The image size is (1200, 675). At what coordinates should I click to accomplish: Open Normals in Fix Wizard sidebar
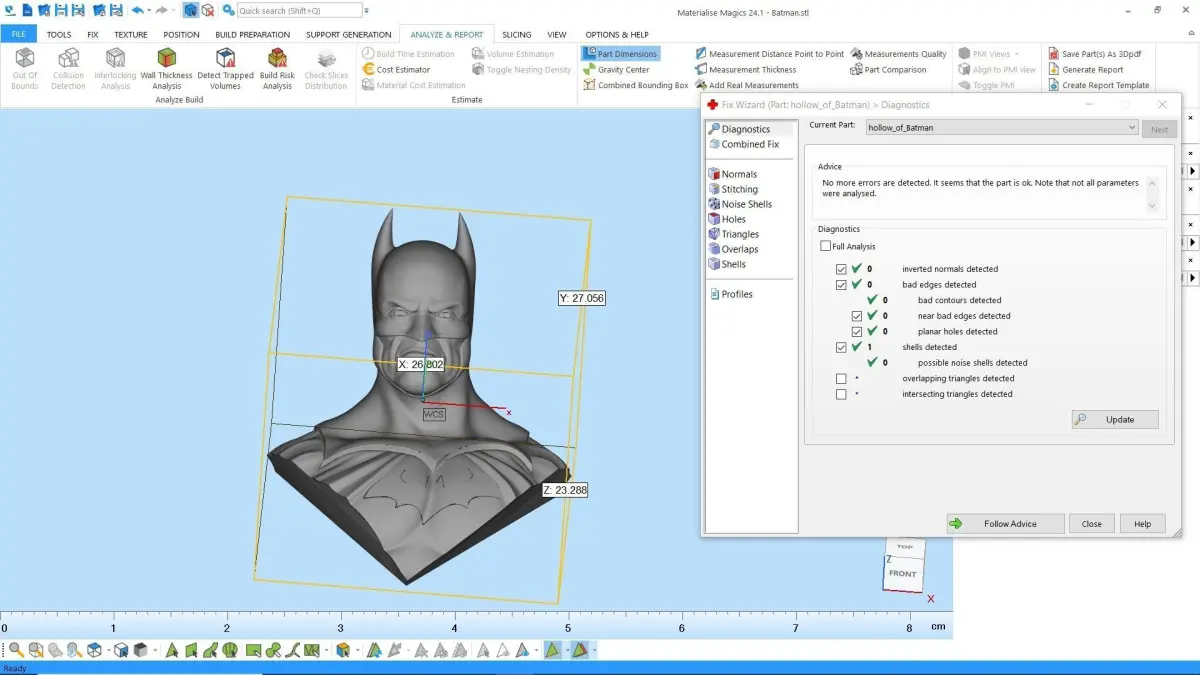731,174
